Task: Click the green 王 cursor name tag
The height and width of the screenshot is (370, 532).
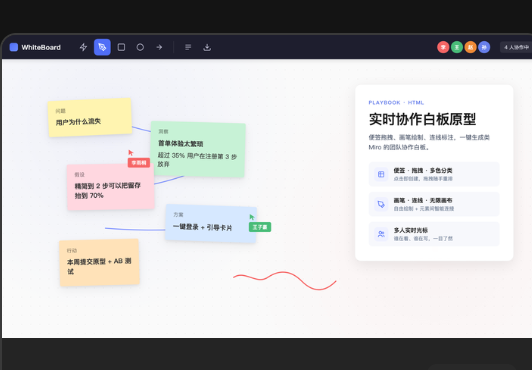Action: coord(260,227)
